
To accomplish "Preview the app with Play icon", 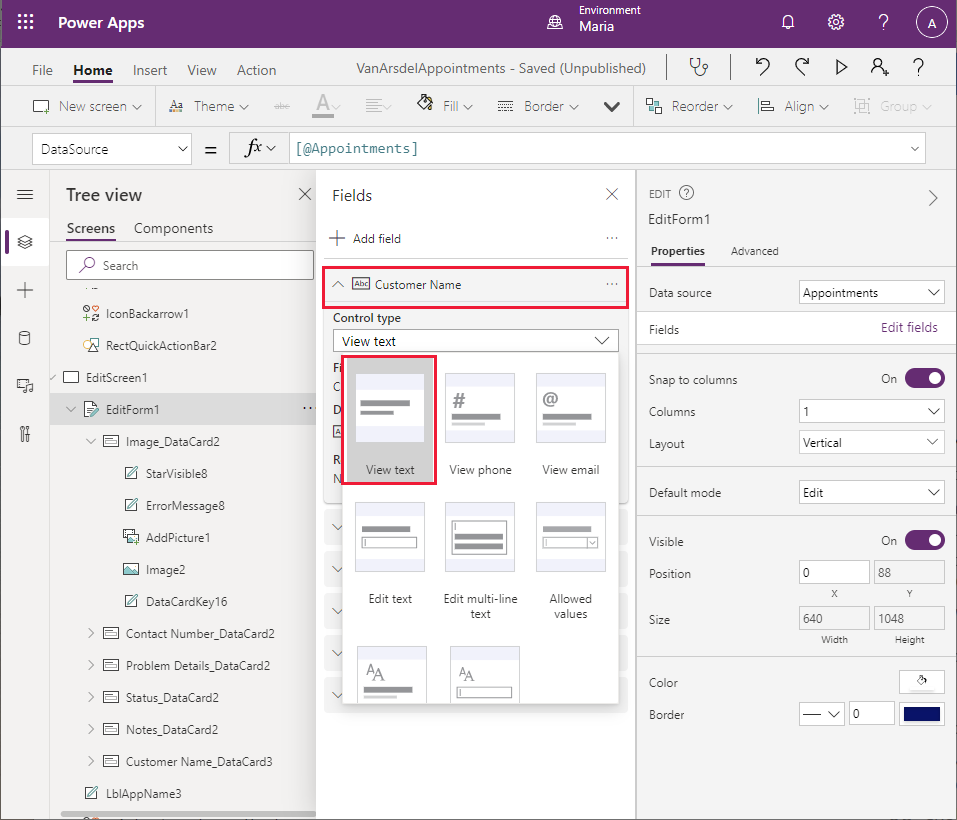I will click(841, 68).
